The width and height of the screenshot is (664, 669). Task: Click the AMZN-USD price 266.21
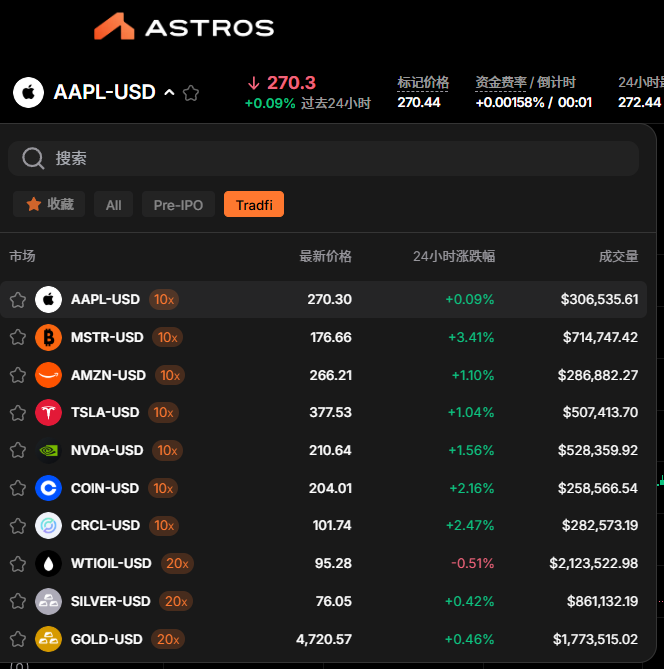[331, 375]
